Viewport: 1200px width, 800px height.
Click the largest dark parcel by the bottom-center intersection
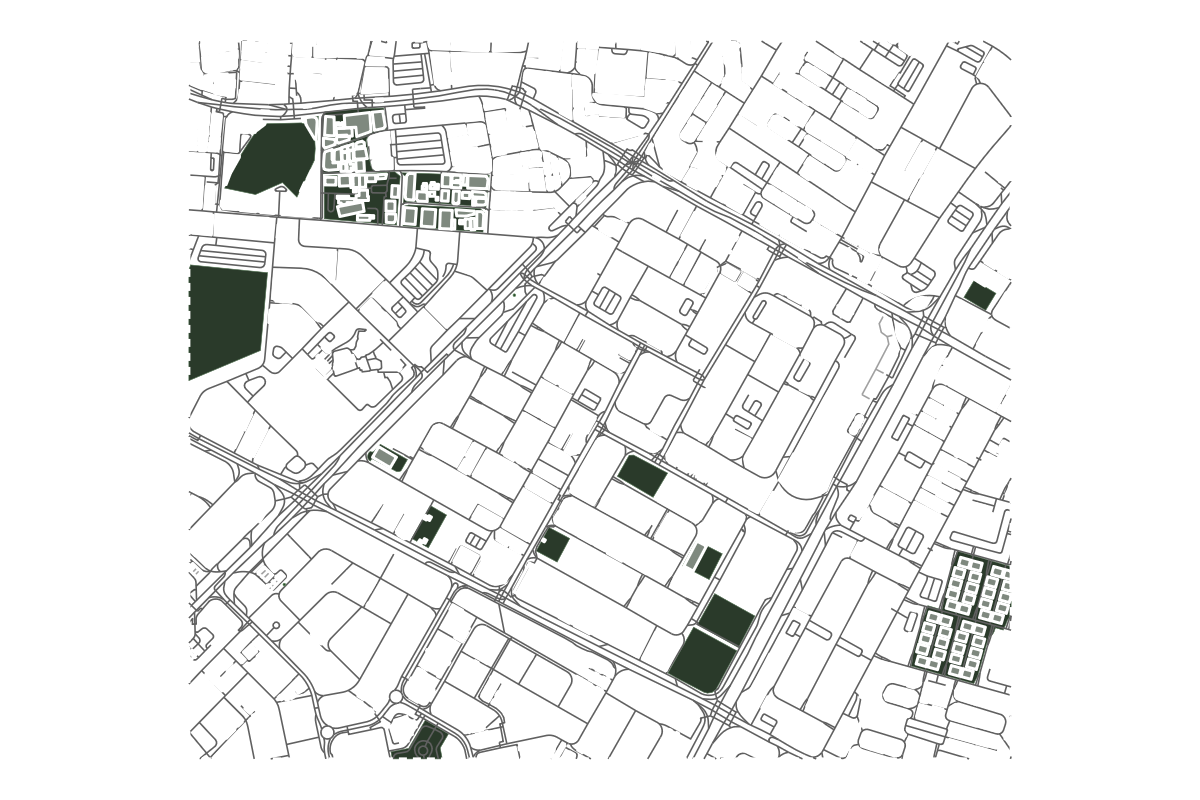click(x=704, y=661)
